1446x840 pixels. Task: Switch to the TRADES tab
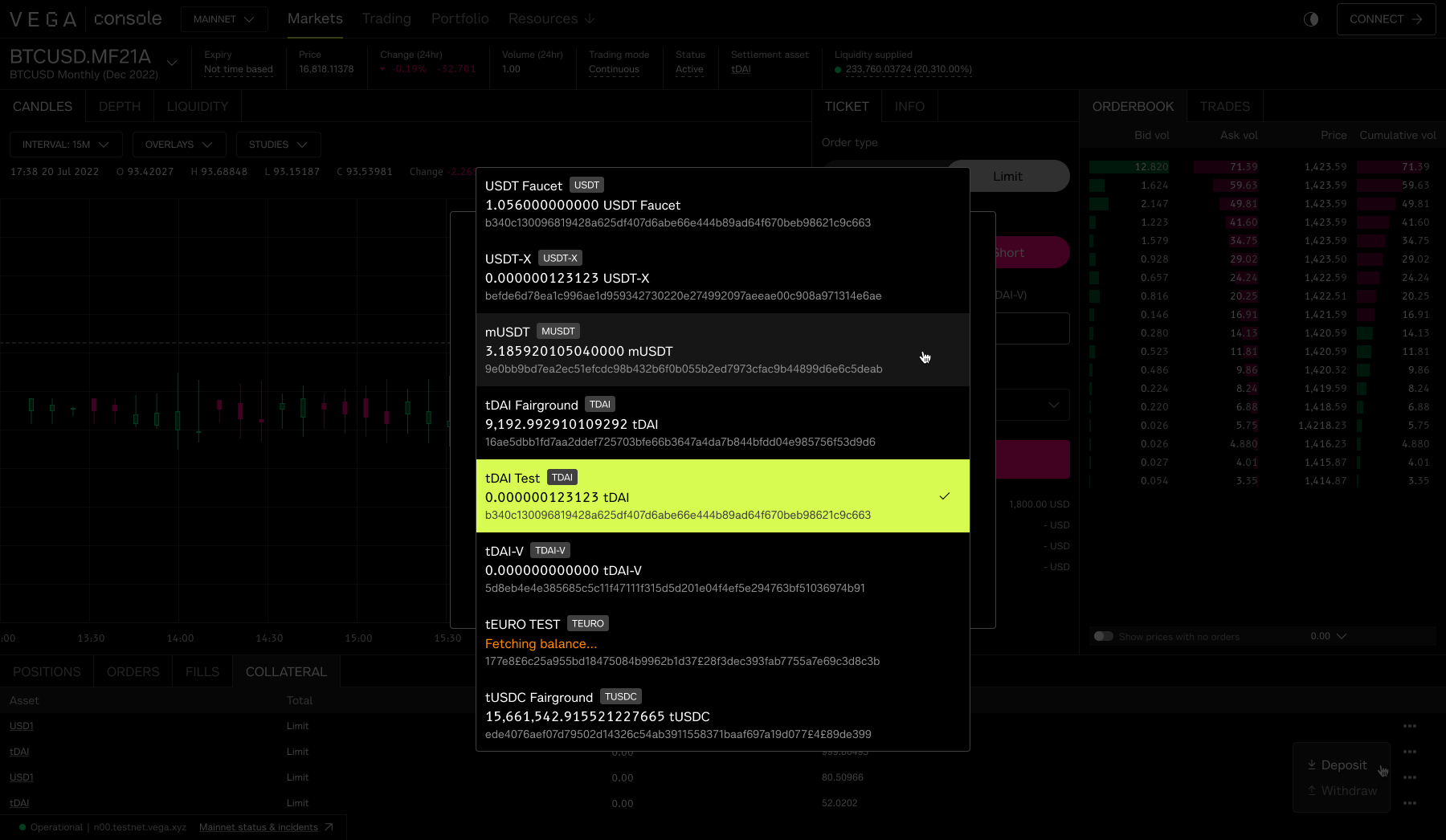coord(1224,105)
